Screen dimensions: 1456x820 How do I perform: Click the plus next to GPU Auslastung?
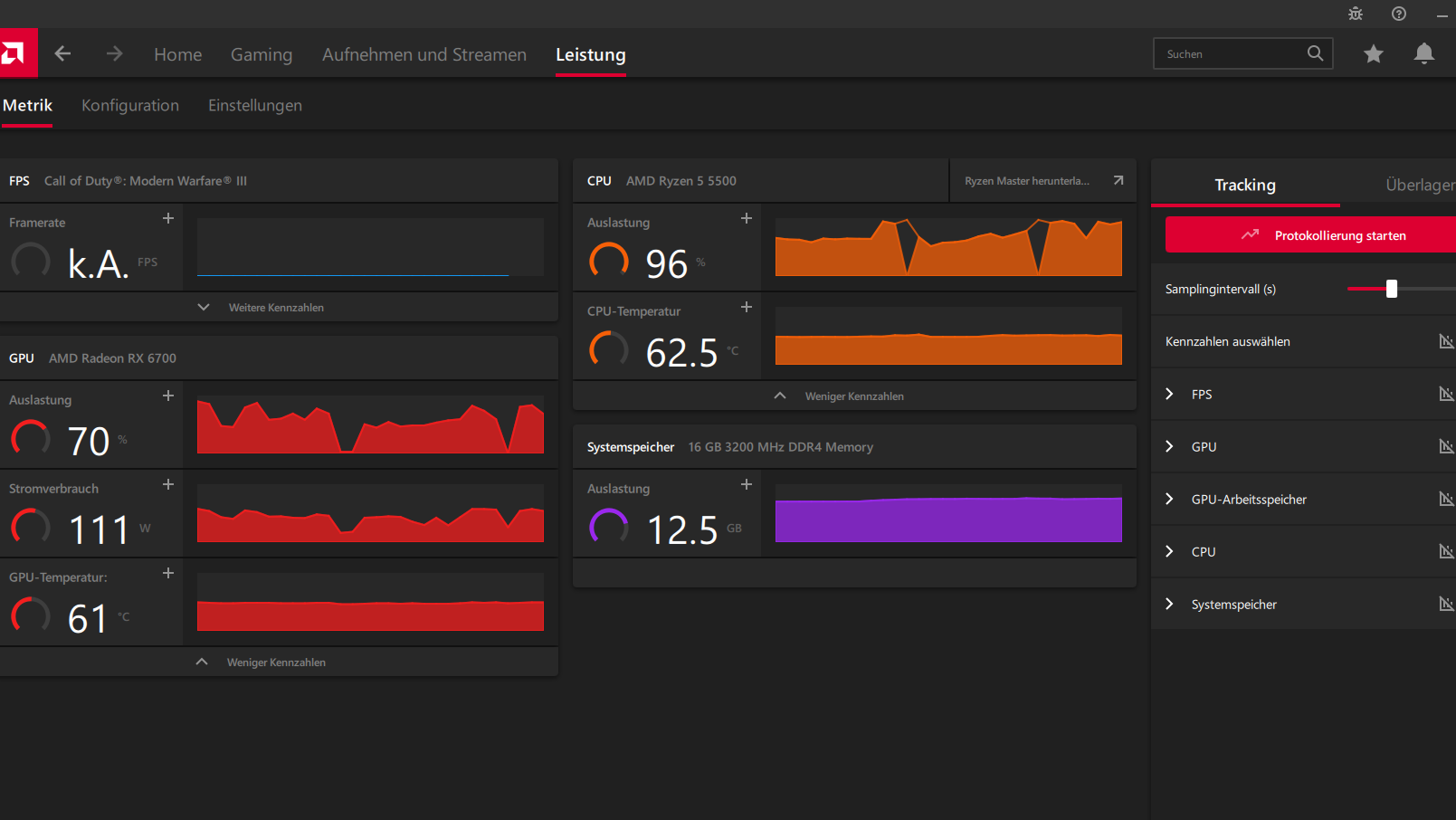pyautogui.click(x=168, y=396)
